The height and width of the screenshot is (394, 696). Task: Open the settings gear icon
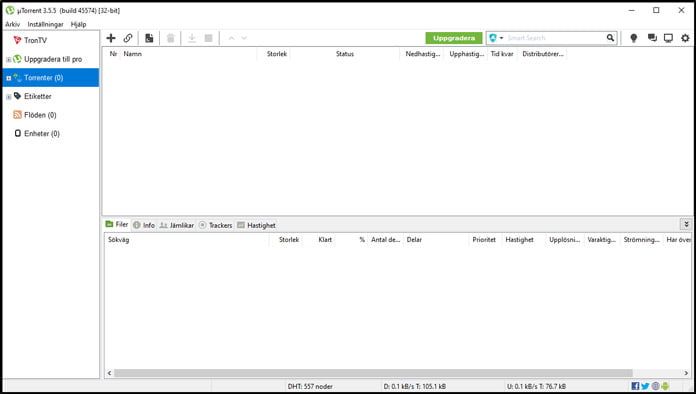(685, 38)
